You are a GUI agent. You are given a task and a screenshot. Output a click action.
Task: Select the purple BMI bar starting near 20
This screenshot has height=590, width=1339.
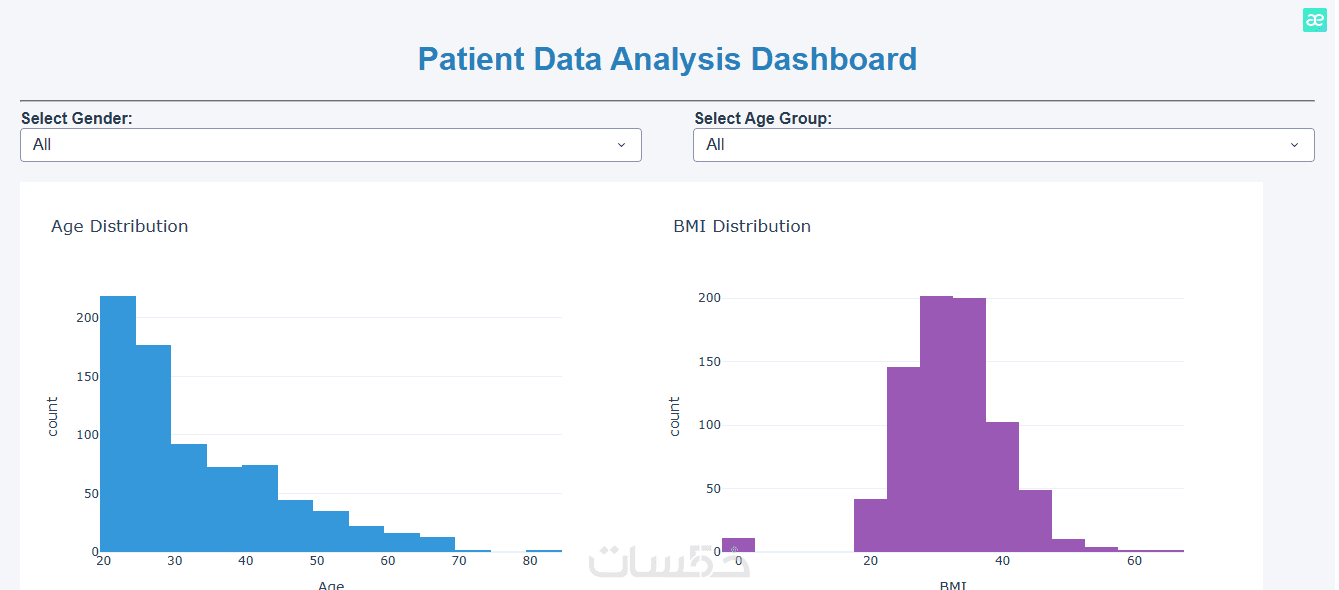pos(870,525)
